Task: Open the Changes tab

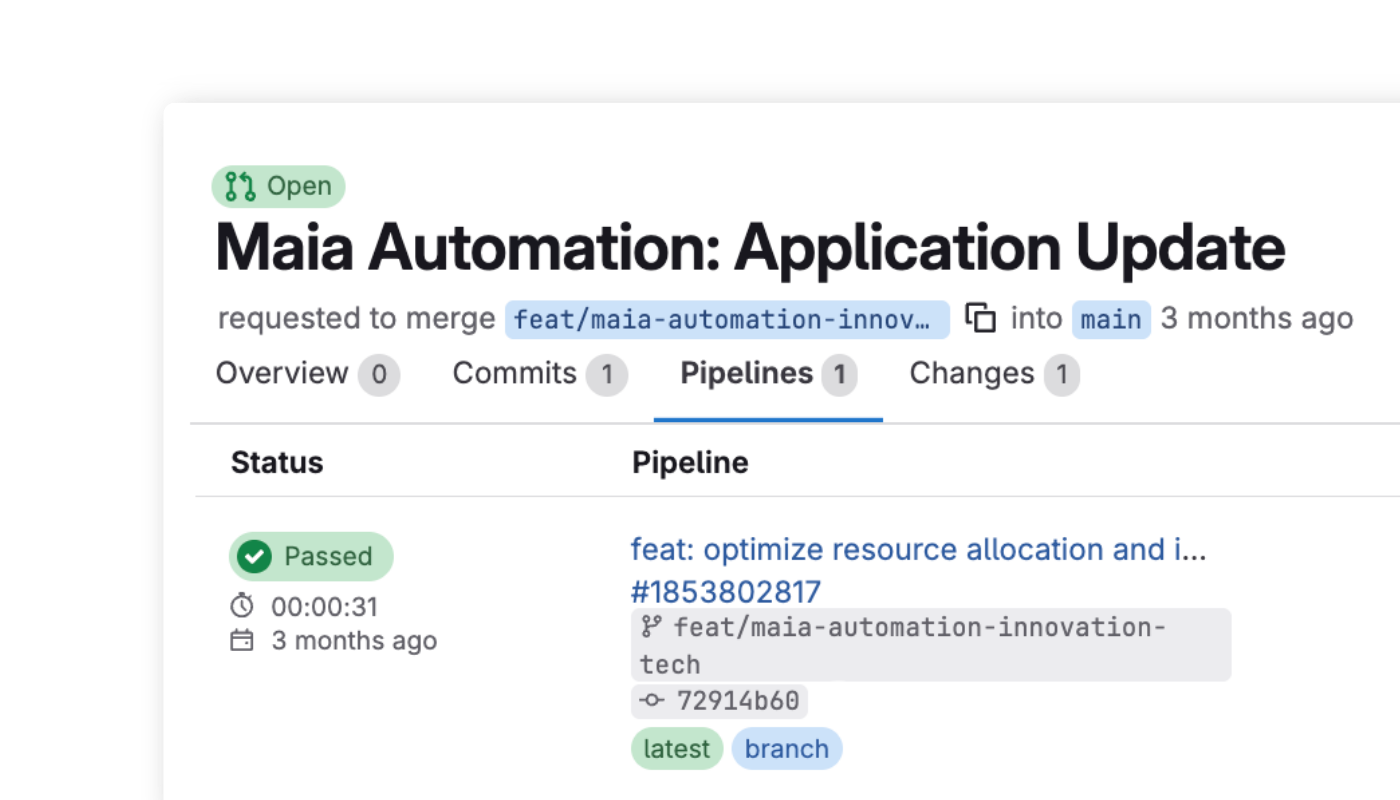Action: tap(971, 373)
